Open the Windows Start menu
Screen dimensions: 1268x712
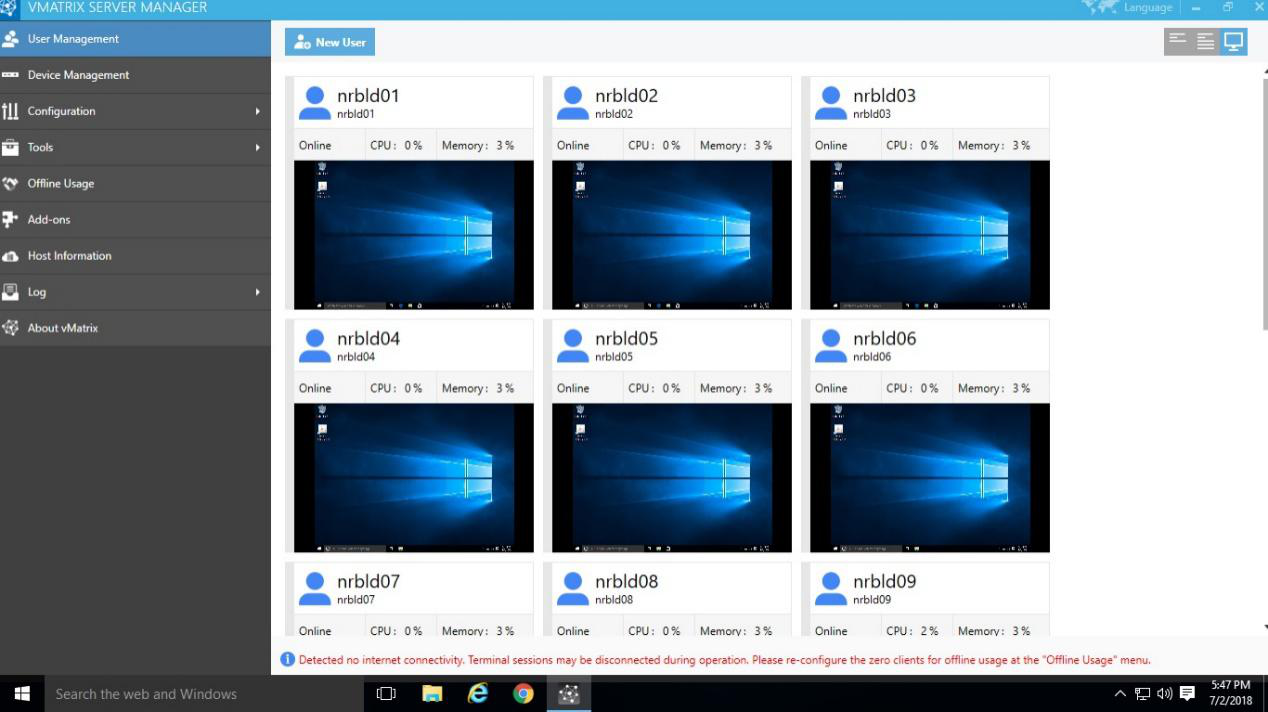coord(22,693)
